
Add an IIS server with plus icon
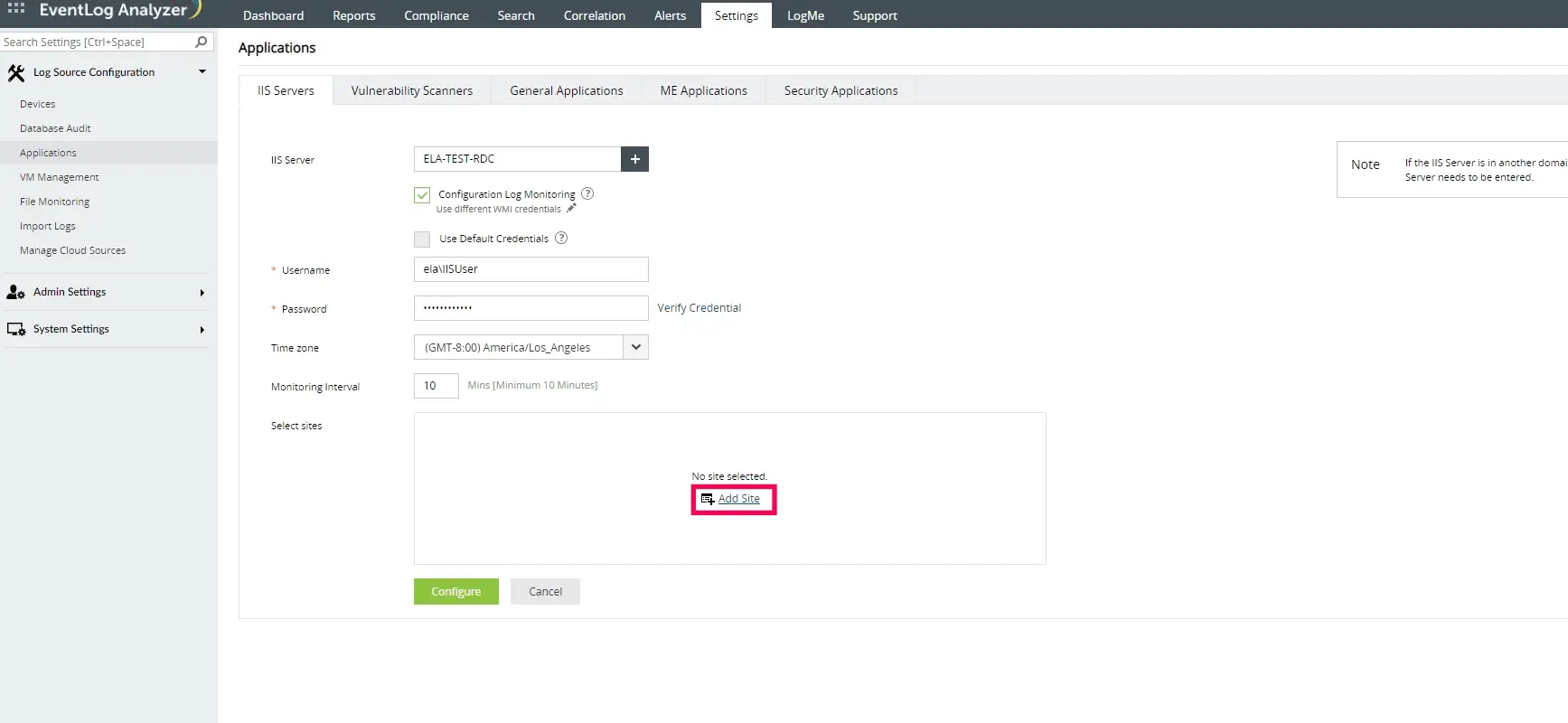click(x=635, y=159)
